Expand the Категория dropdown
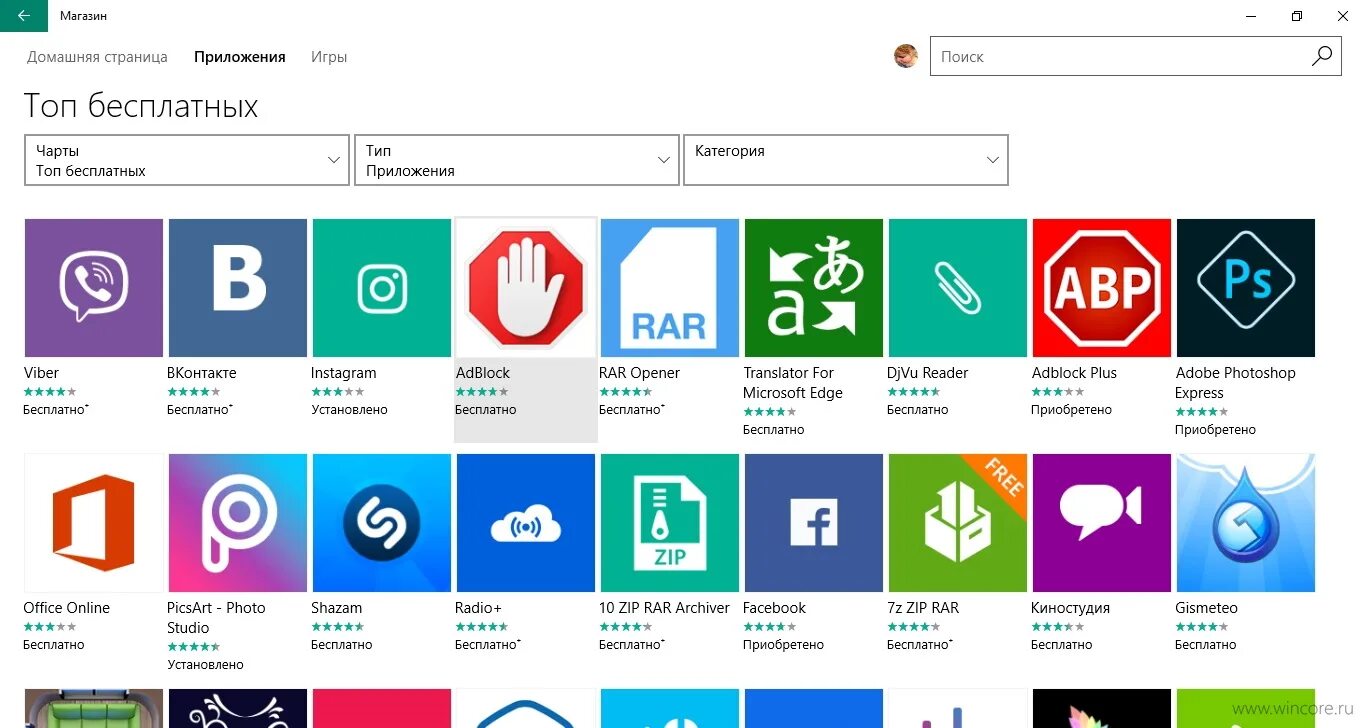This screenshot has height=728, width=1366. click(x=845, y=160)
